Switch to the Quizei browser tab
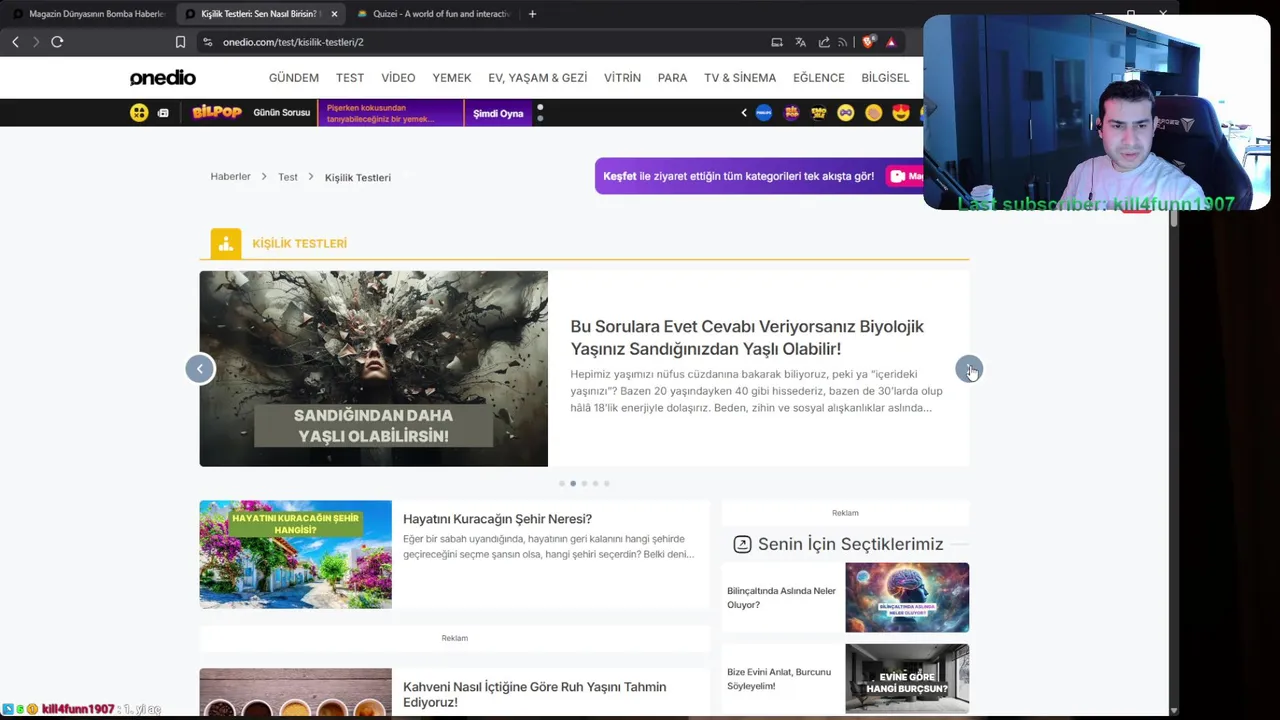The image size is (1280, 720). 434,14
